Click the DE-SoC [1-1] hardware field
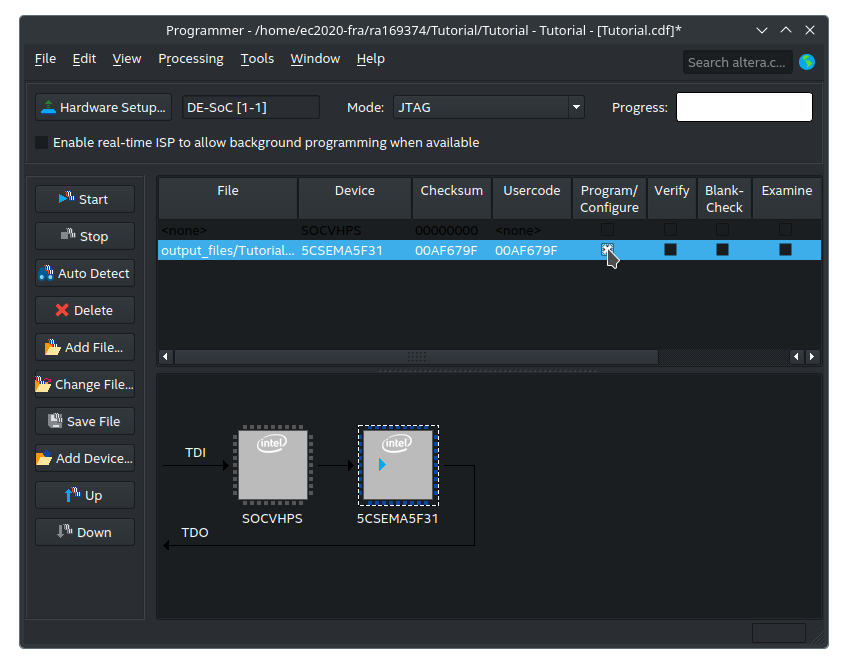This screenshot has height=672, width=848. click(x=251, y=107)
